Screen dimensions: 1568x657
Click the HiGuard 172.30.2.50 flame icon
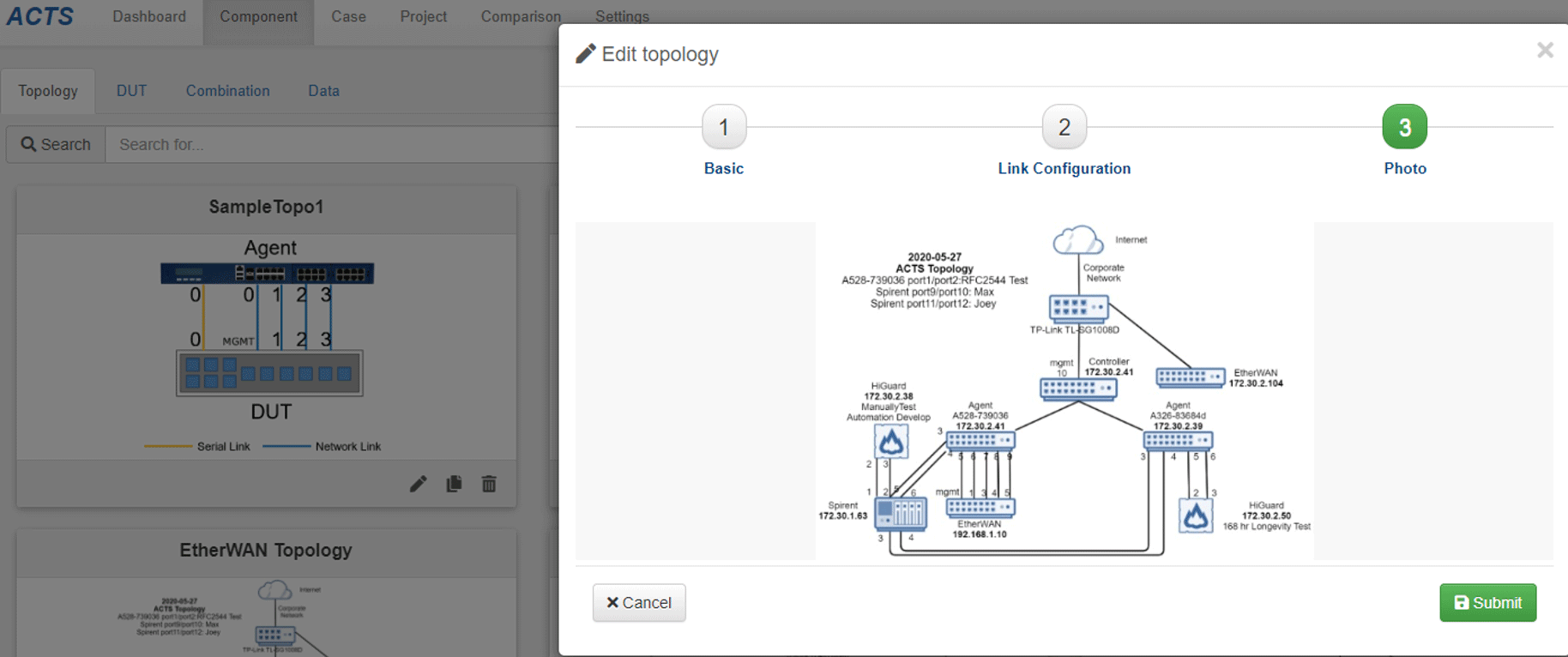pyautogui.click(x=1196, y=516)
